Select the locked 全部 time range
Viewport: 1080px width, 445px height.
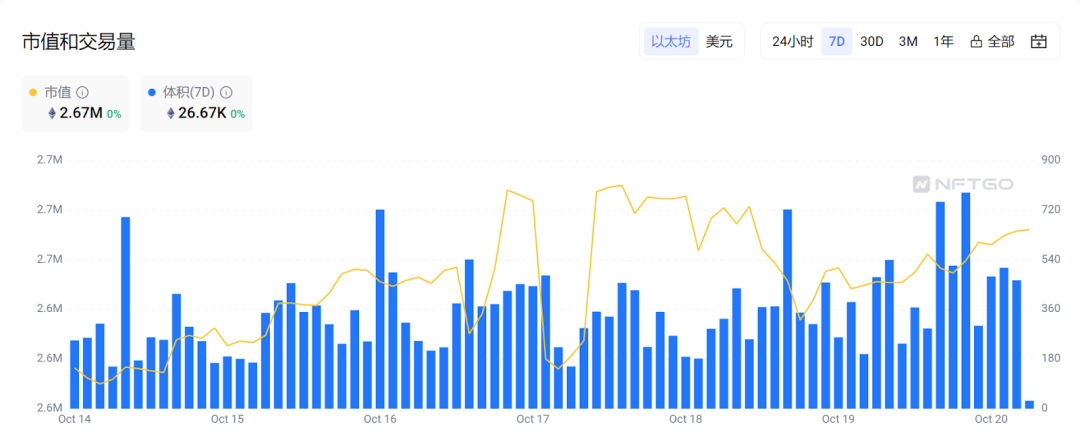pyautogui.click(x=992, y=41)
